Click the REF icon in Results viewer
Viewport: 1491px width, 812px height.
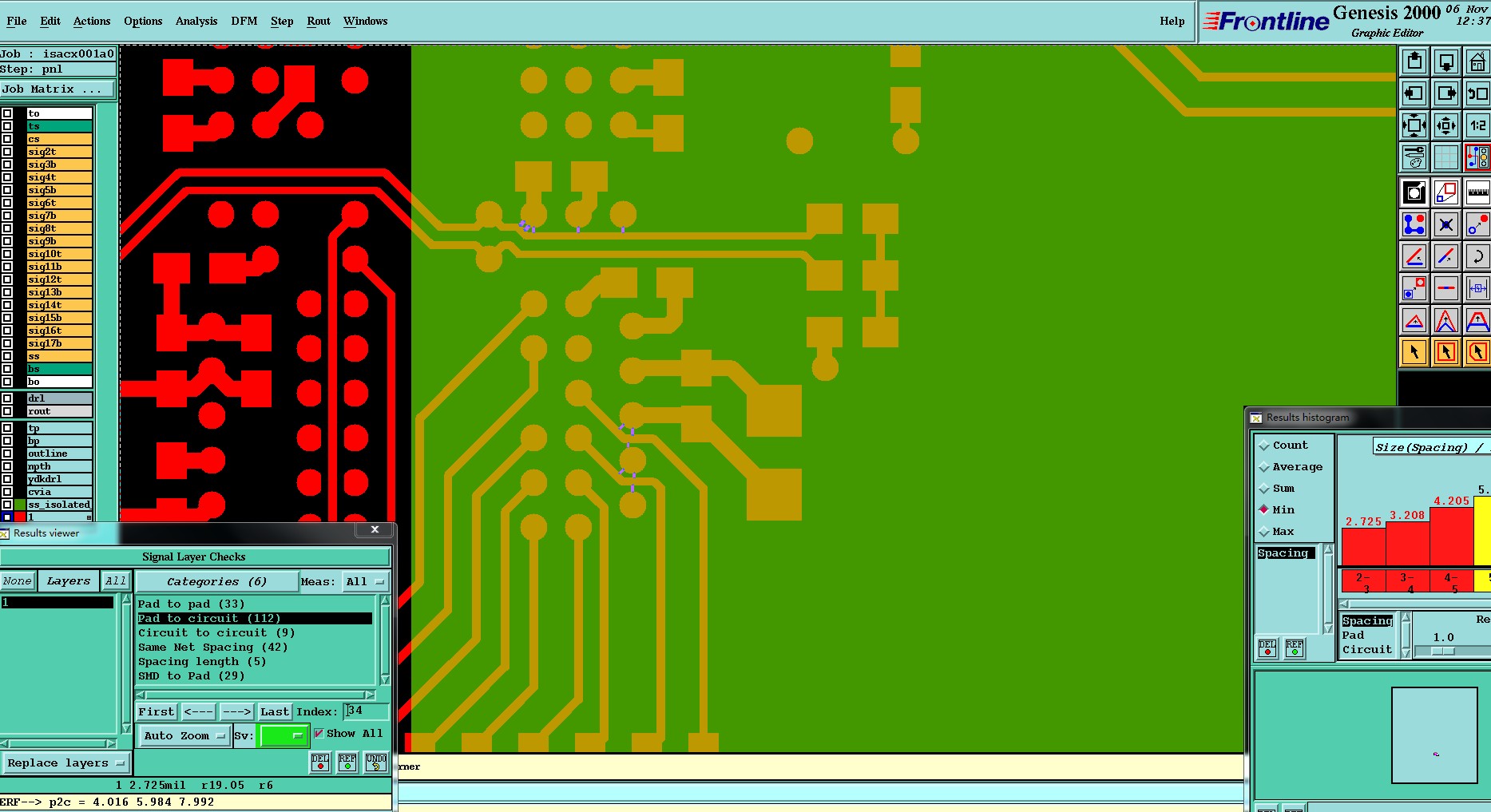pos(347,762)
